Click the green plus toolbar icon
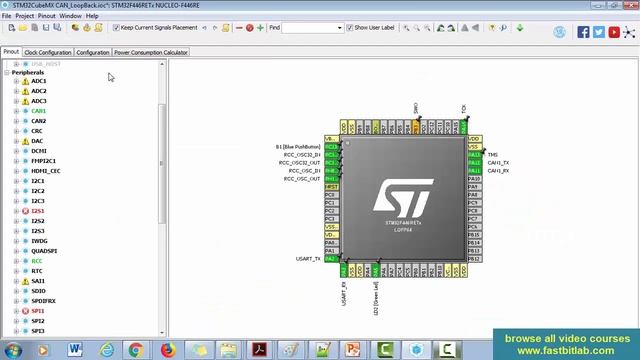 click(260, 28)
